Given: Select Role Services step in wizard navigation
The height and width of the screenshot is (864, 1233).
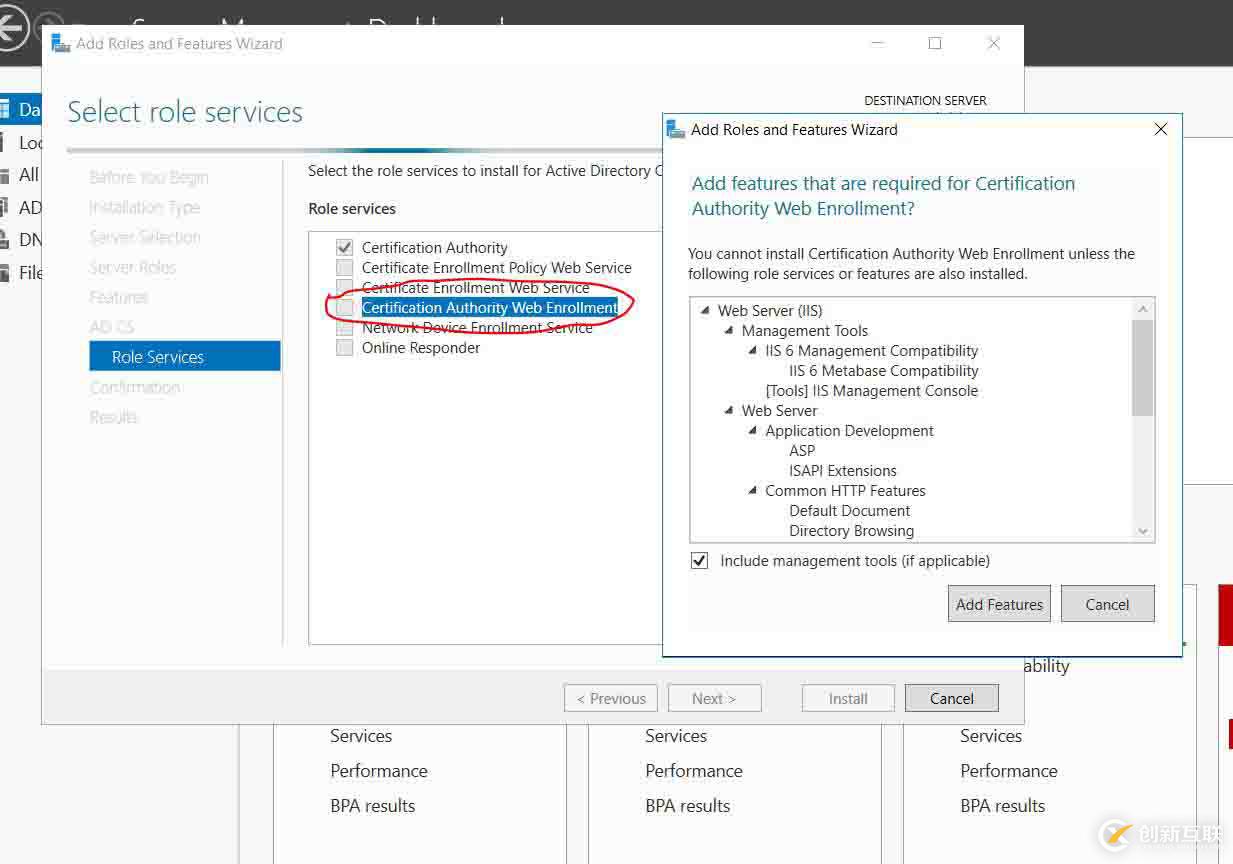Looking at the screenshot, I should click(158, 357).
